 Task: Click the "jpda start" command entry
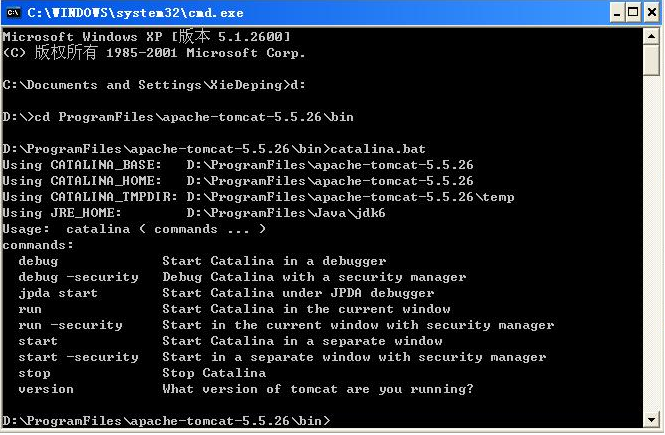(x=58, y=293)
